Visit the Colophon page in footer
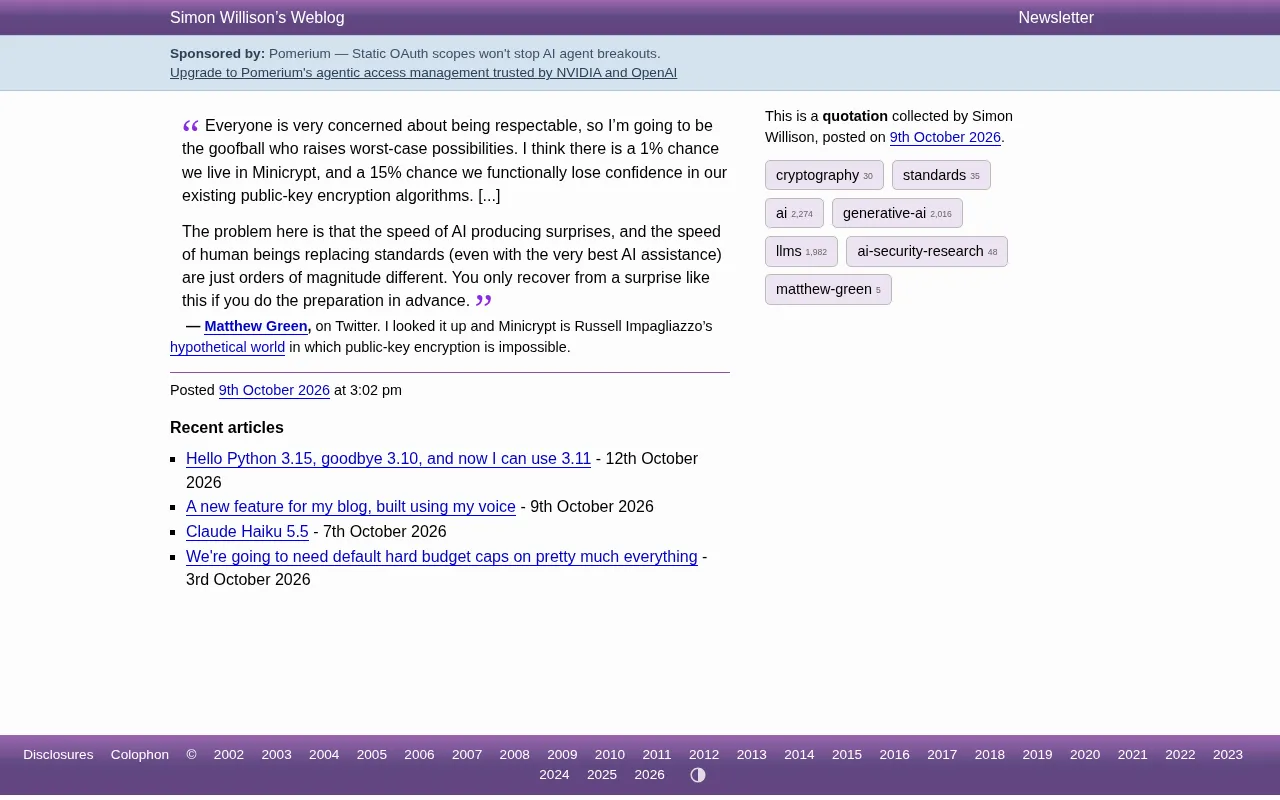Image resolution: width=1280 pixels, height=800 pixels. pyautogui.click(x=140, y=755)
